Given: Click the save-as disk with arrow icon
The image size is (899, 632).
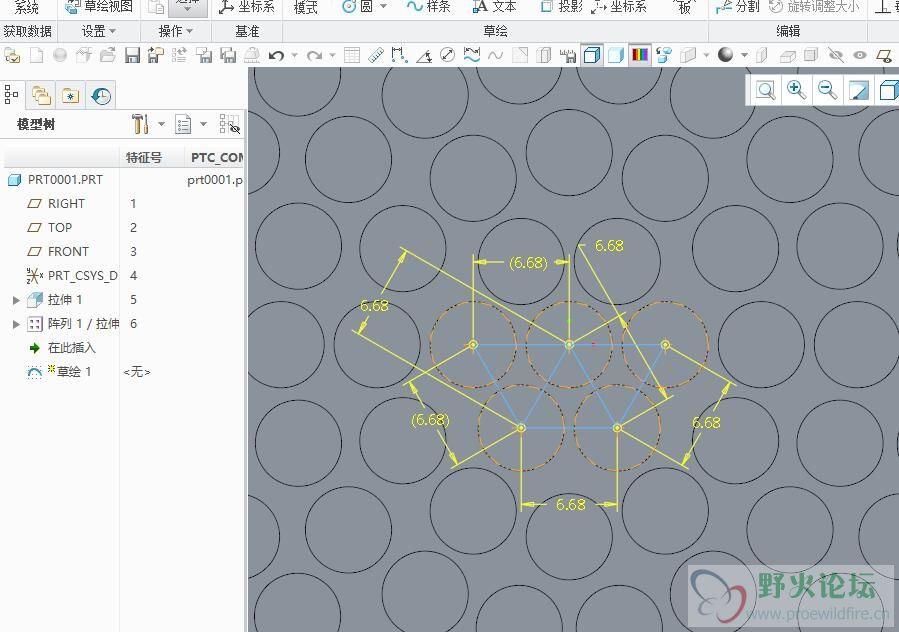Looking at the screenshot, I should click(156, 56).
